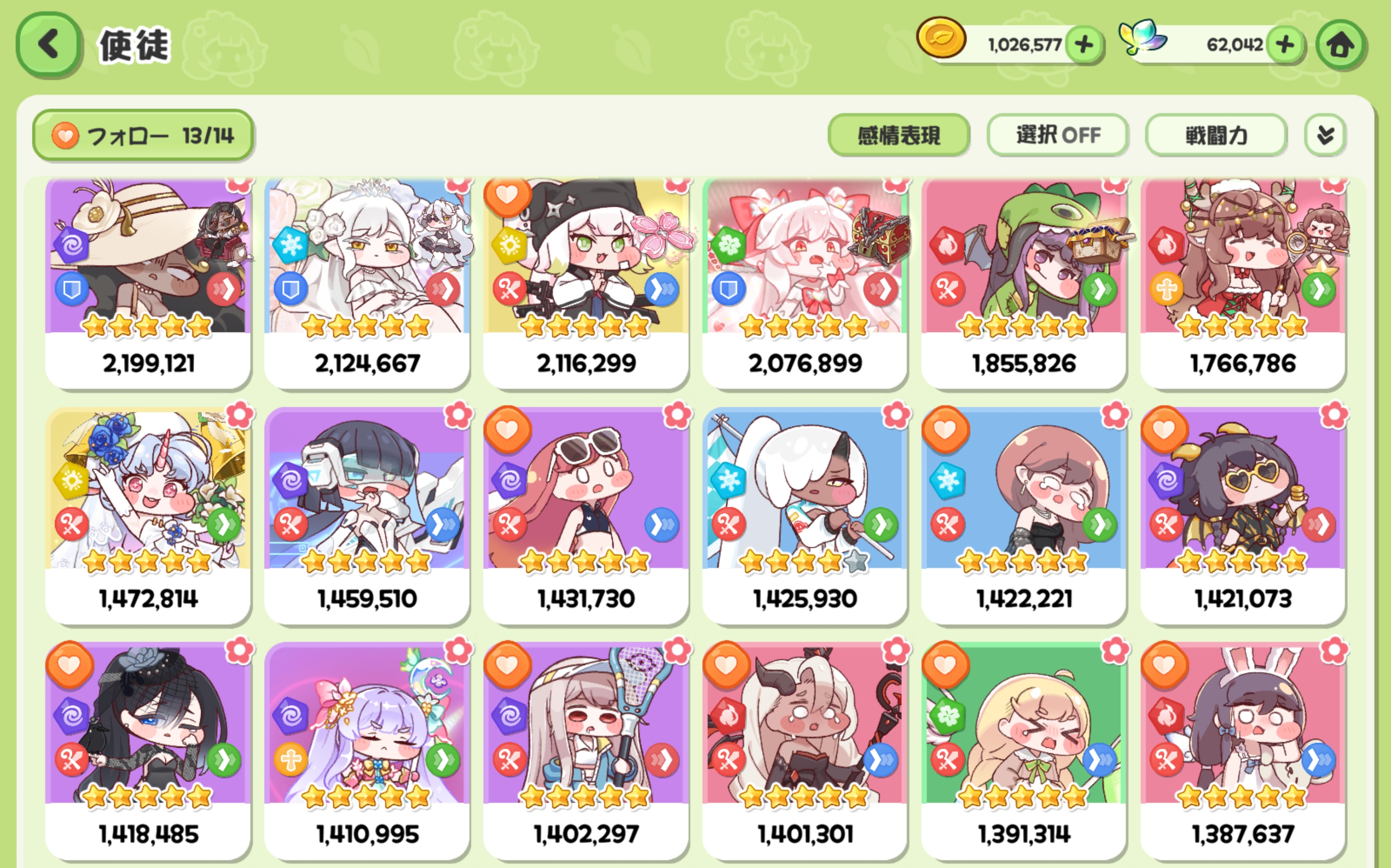The width and height of the screenshot is (1391, 868).
Task: Click the orange heart on 2,116,299 card
Action: (507, 196)
